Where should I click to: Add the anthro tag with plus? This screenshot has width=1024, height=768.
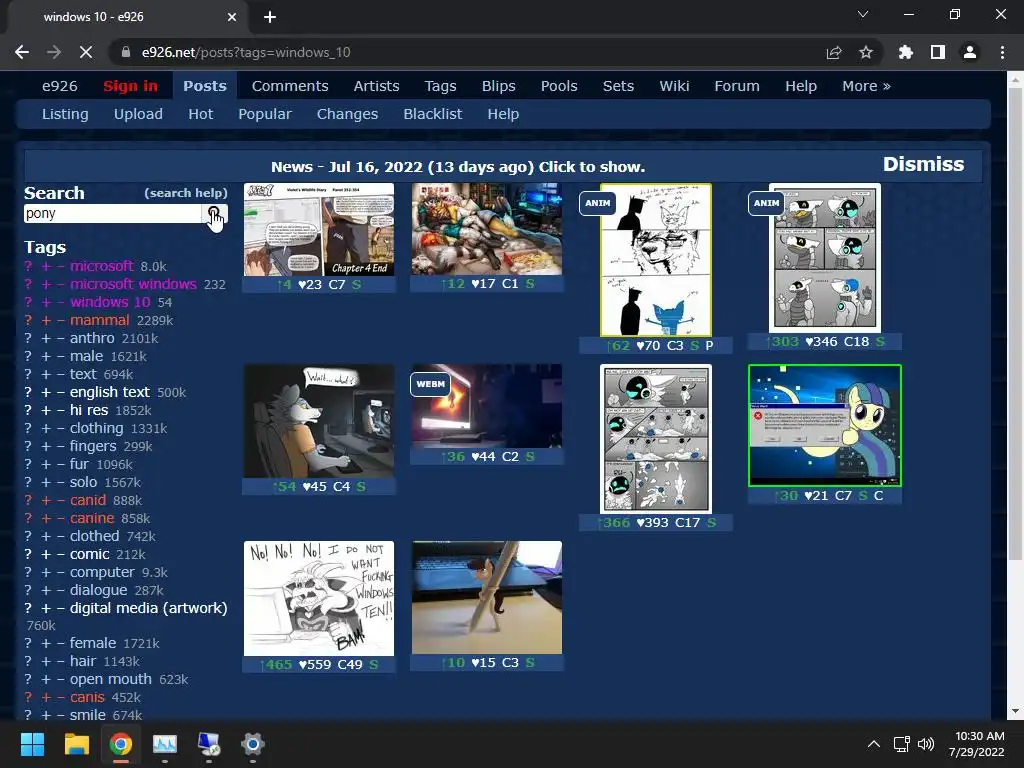[x=46, y=338]
